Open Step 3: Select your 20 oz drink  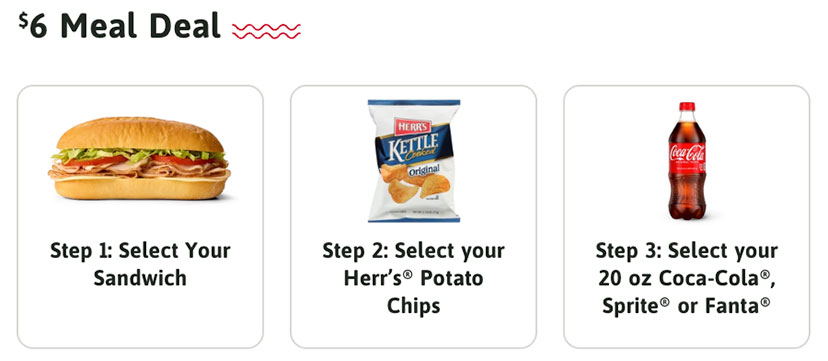click(686, 216)
